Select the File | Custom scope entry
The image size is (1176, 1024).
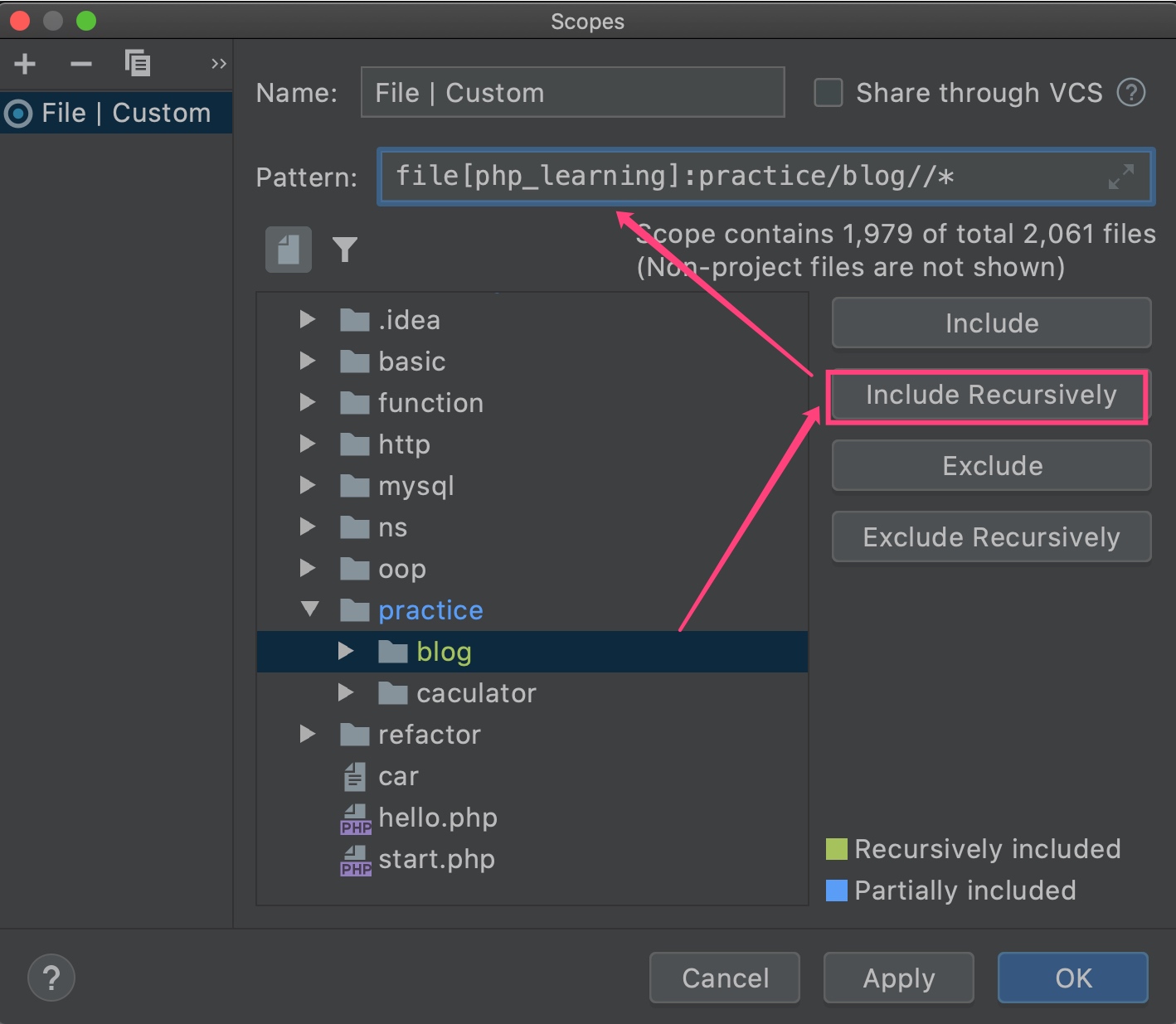(x=116, y=113)
